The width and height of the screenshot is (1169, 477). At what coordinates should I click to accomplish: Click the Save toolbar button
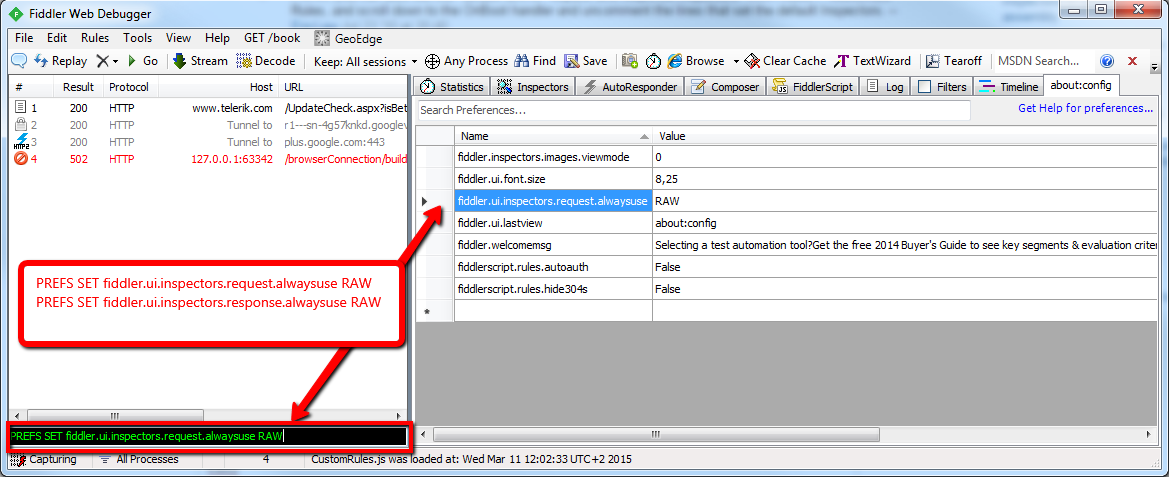(586, 61)
